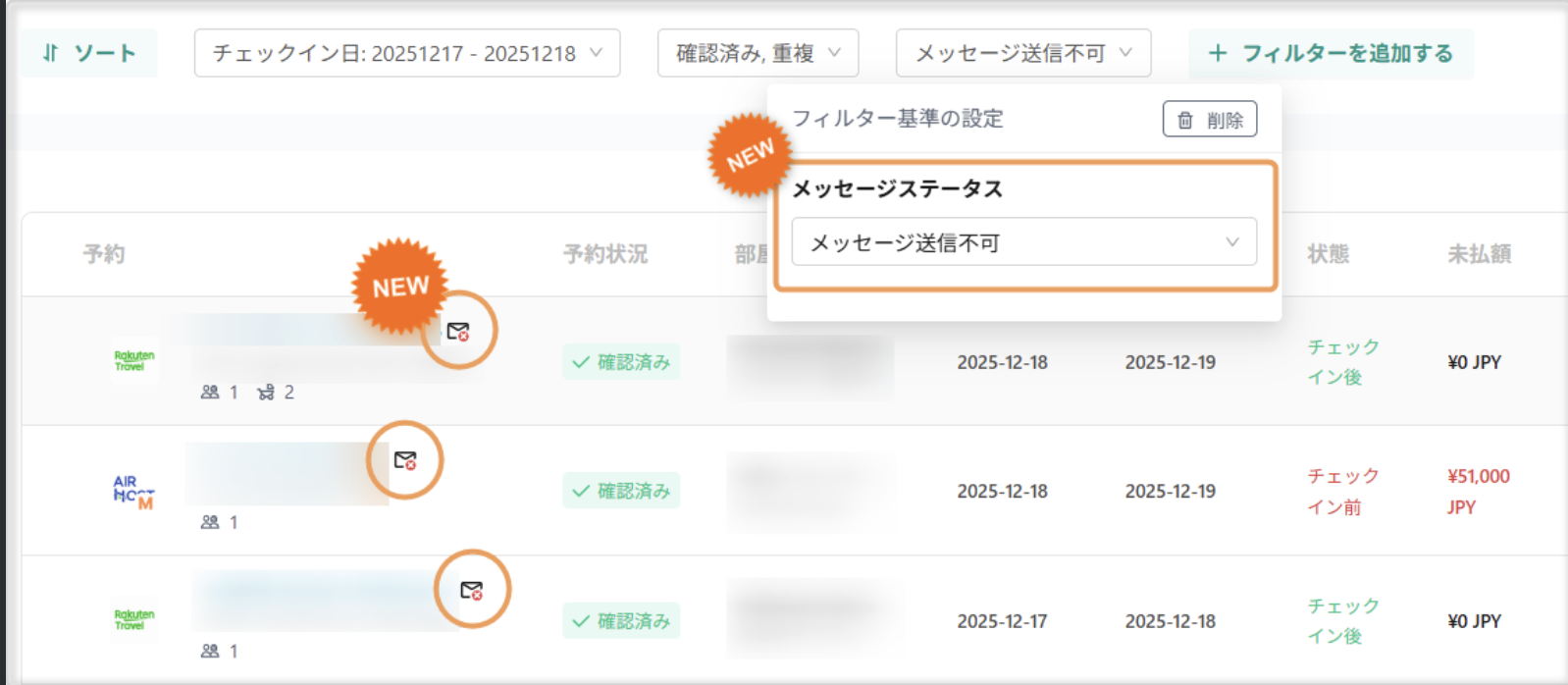Image resolution: width=1568 pixels, height=685 pixels.
Task: Click 確認済み badge in first Rakuten row
Action: 621,362
